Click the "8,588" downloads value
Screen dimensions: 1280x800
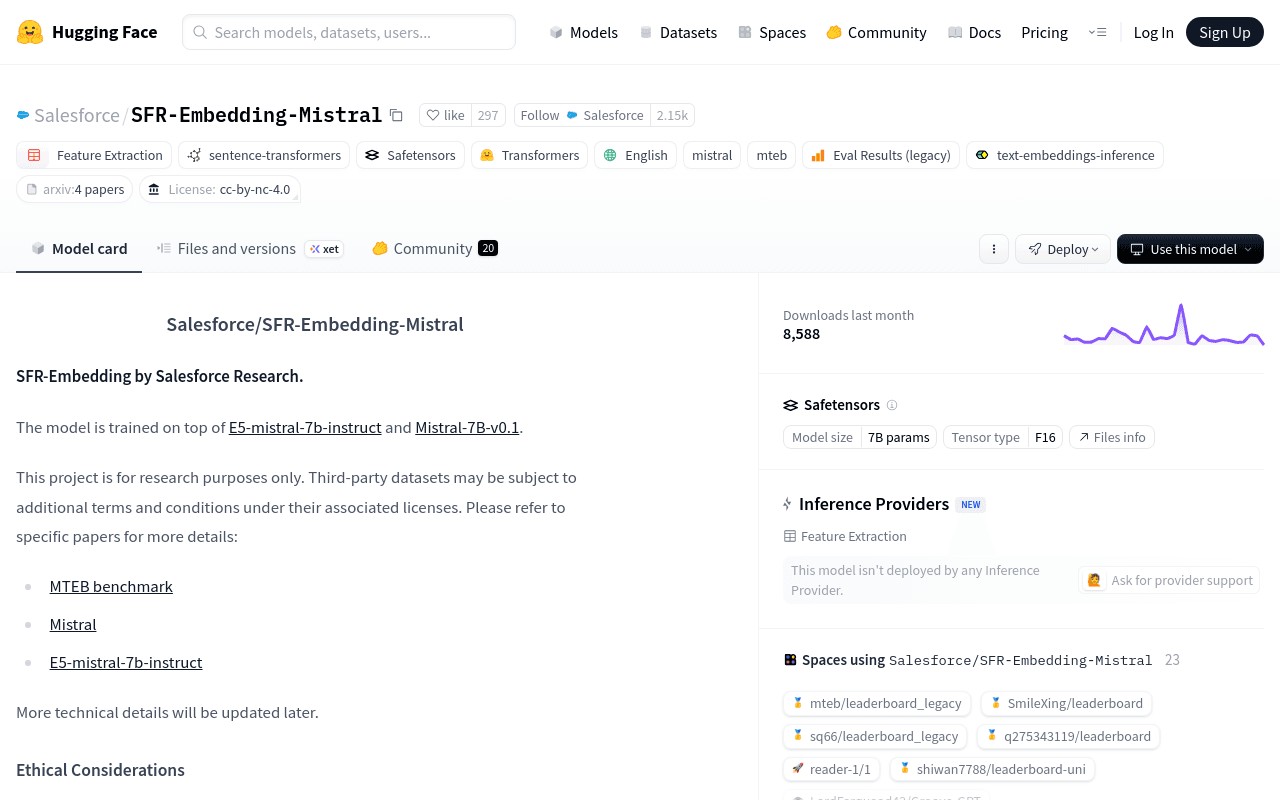(x=801, y=334)
